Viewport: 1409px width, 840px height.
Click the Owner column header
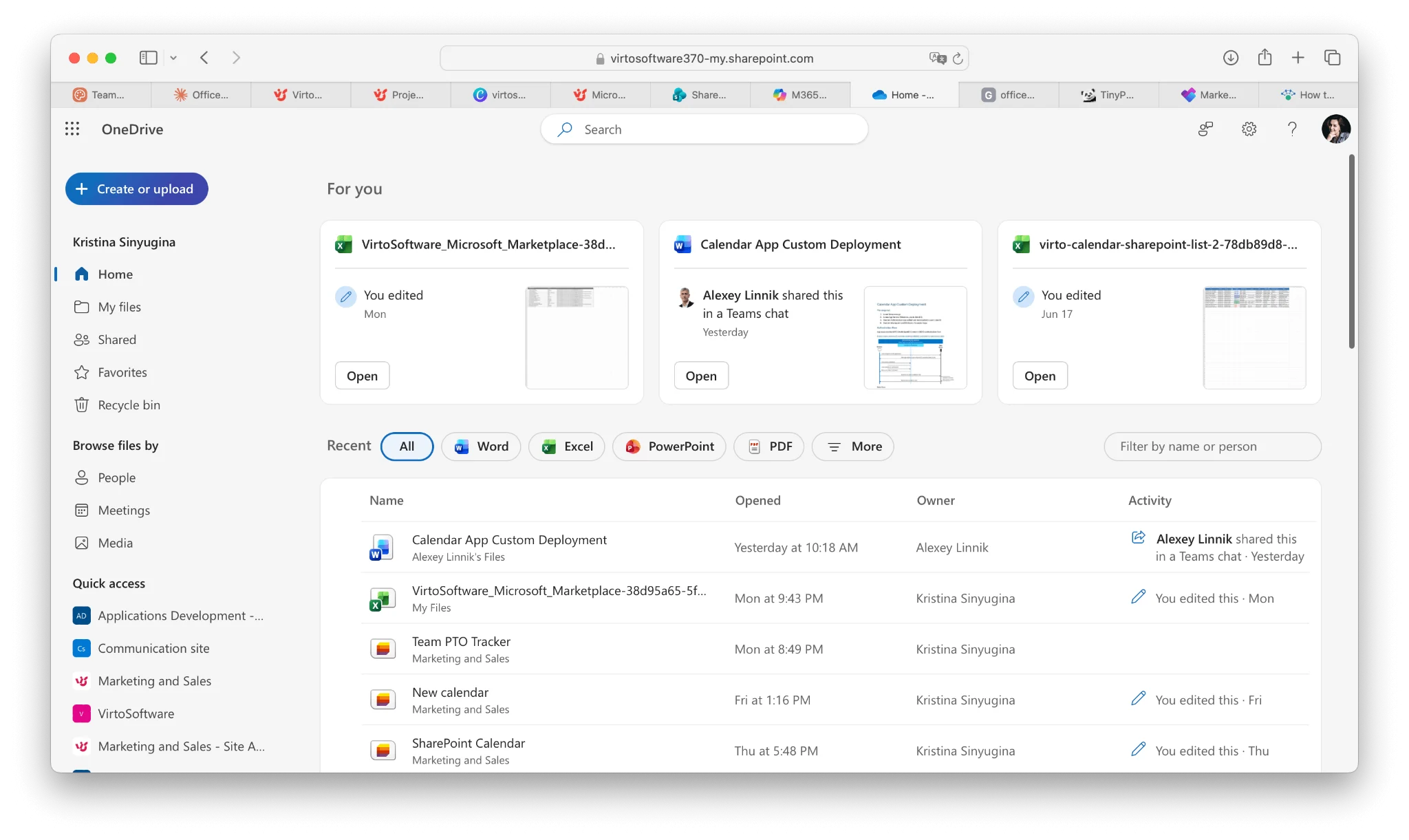click(935, 501)
